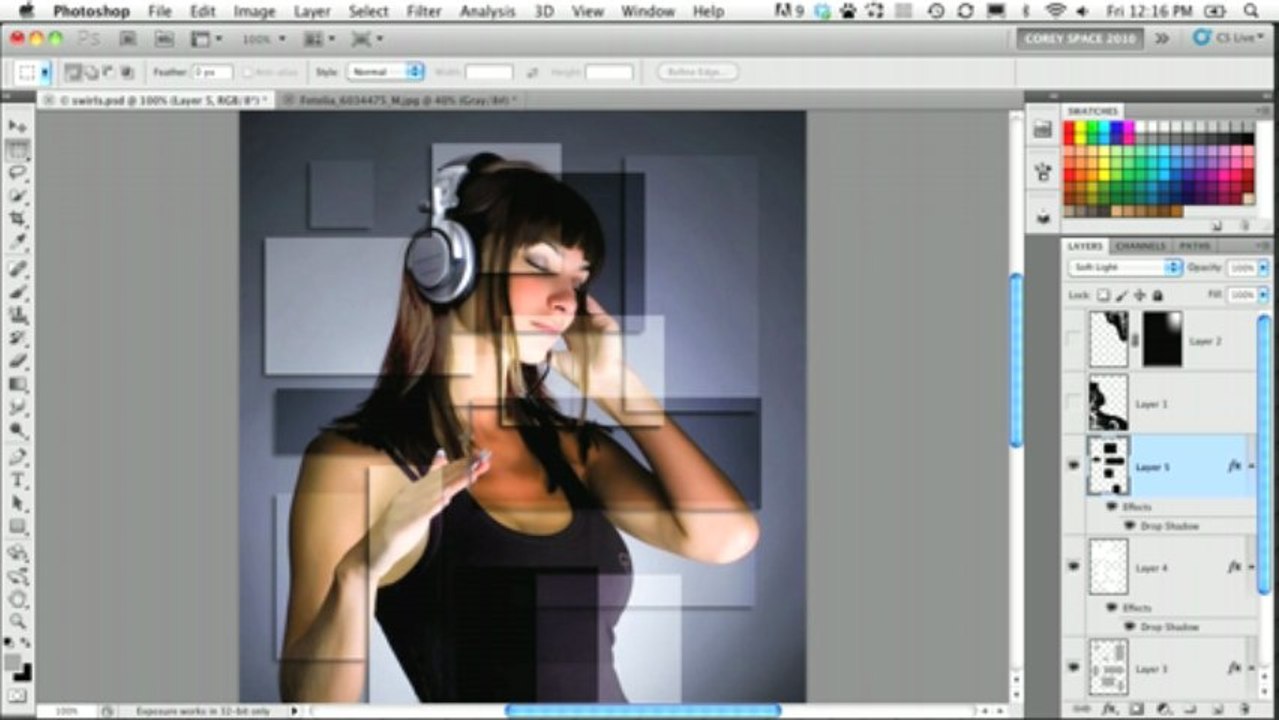The height and width of the screenshot is (720, 1279).
Task: Open the 100% zoom level dropdown
Action: tap(264, 39)
